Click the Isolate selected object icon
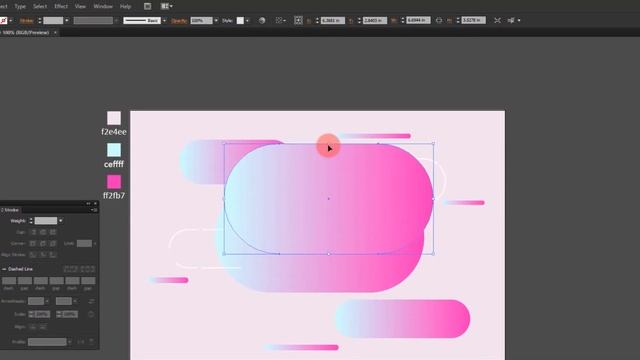Viewport: 640px width, 360px height. pyautogui.click(x=497, y=20)
